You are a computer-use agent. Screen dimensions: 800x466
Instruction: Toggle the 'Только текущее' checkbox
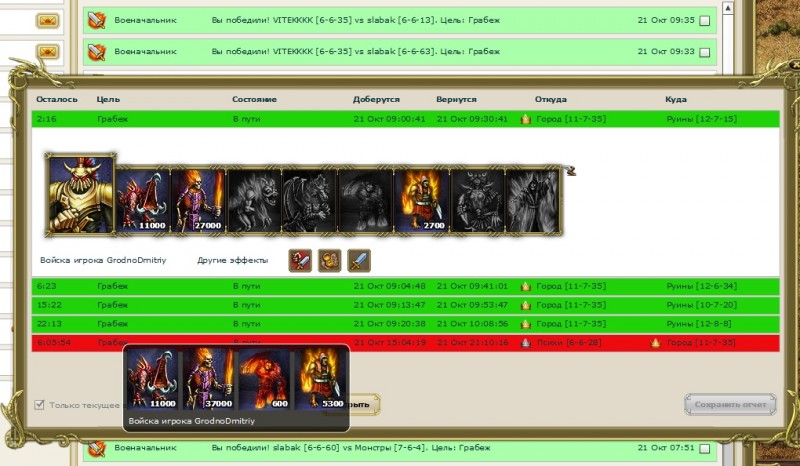(x=40, y=405)
